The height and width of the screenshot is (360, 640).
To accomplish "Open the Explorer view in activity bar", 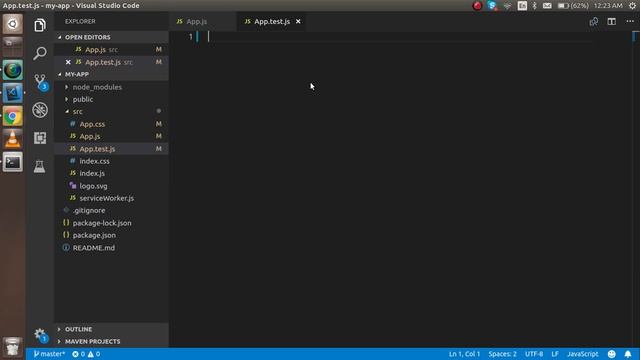I will (40, 25).
